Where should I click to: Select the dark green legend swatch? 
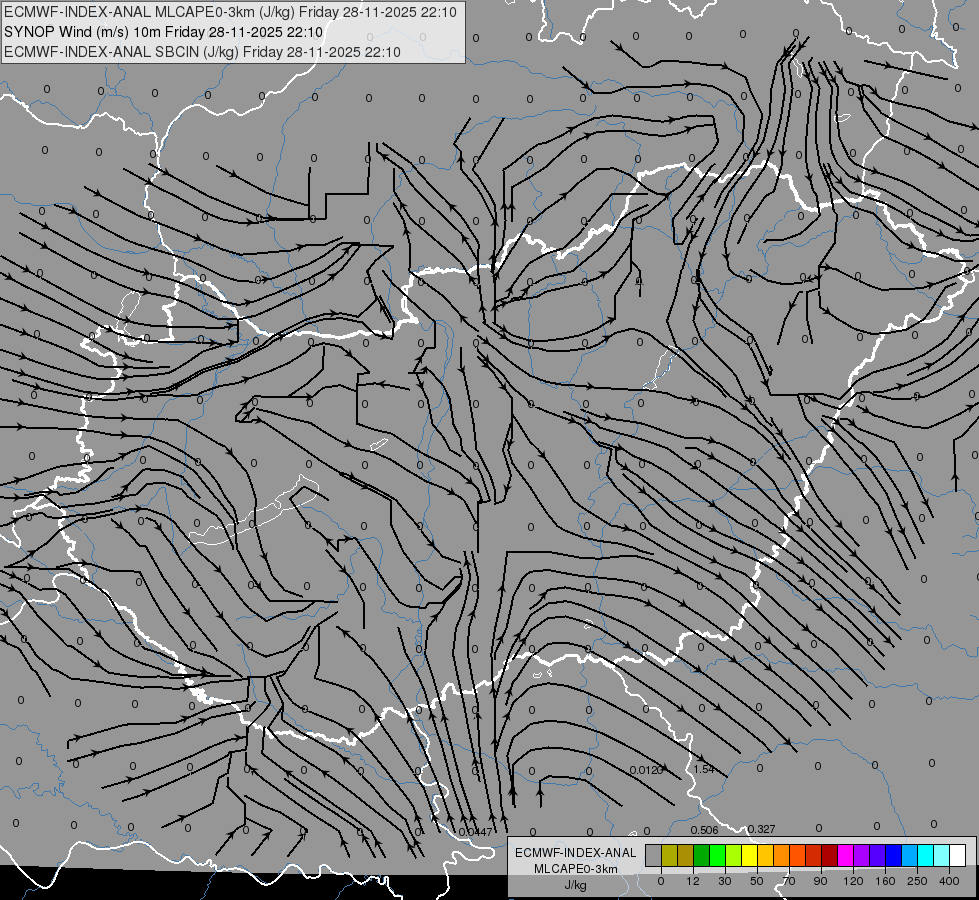[702, 855]
